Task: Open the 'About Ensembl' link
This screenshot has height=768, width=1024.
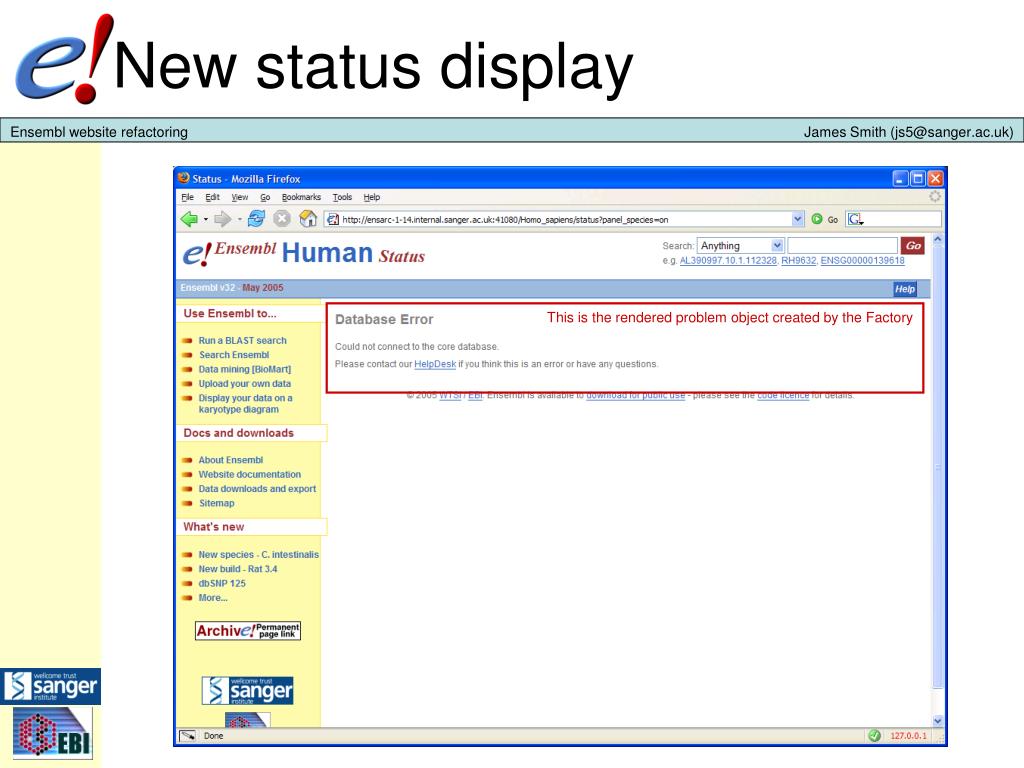Action: tap(231, 460)
